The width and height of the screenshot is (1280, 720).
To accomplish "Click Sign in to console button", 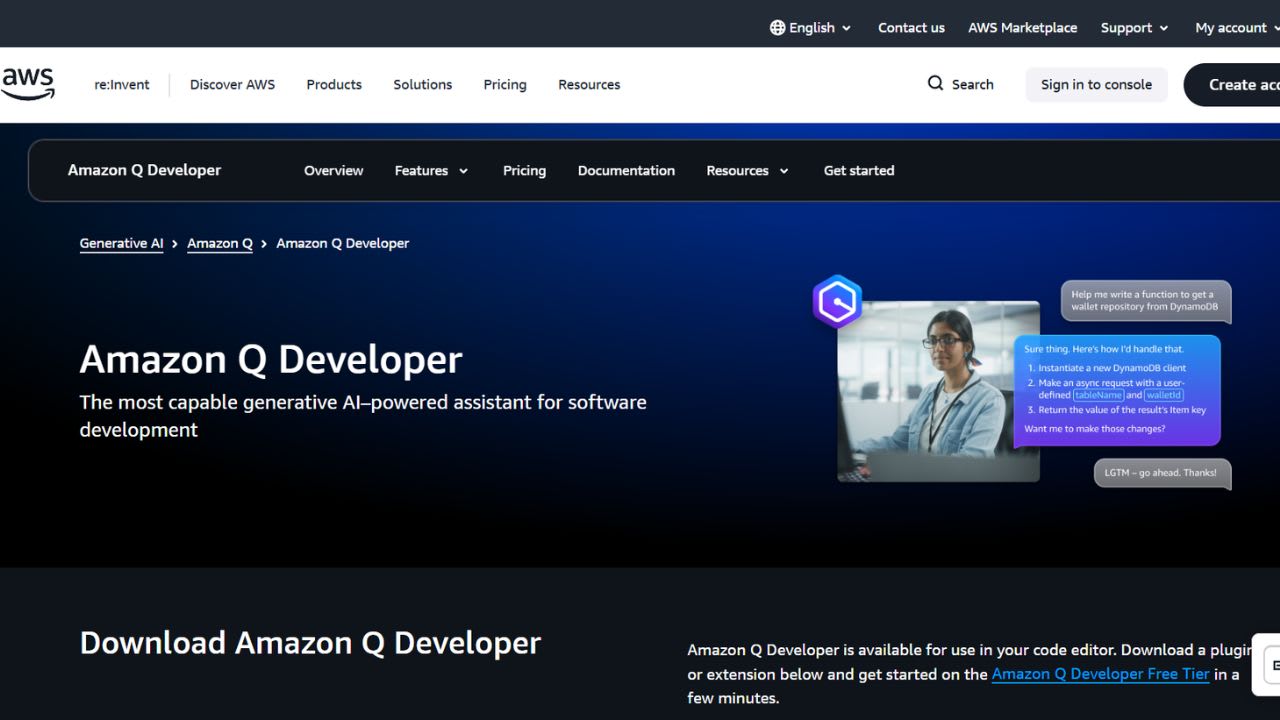I will point(1096,85).
